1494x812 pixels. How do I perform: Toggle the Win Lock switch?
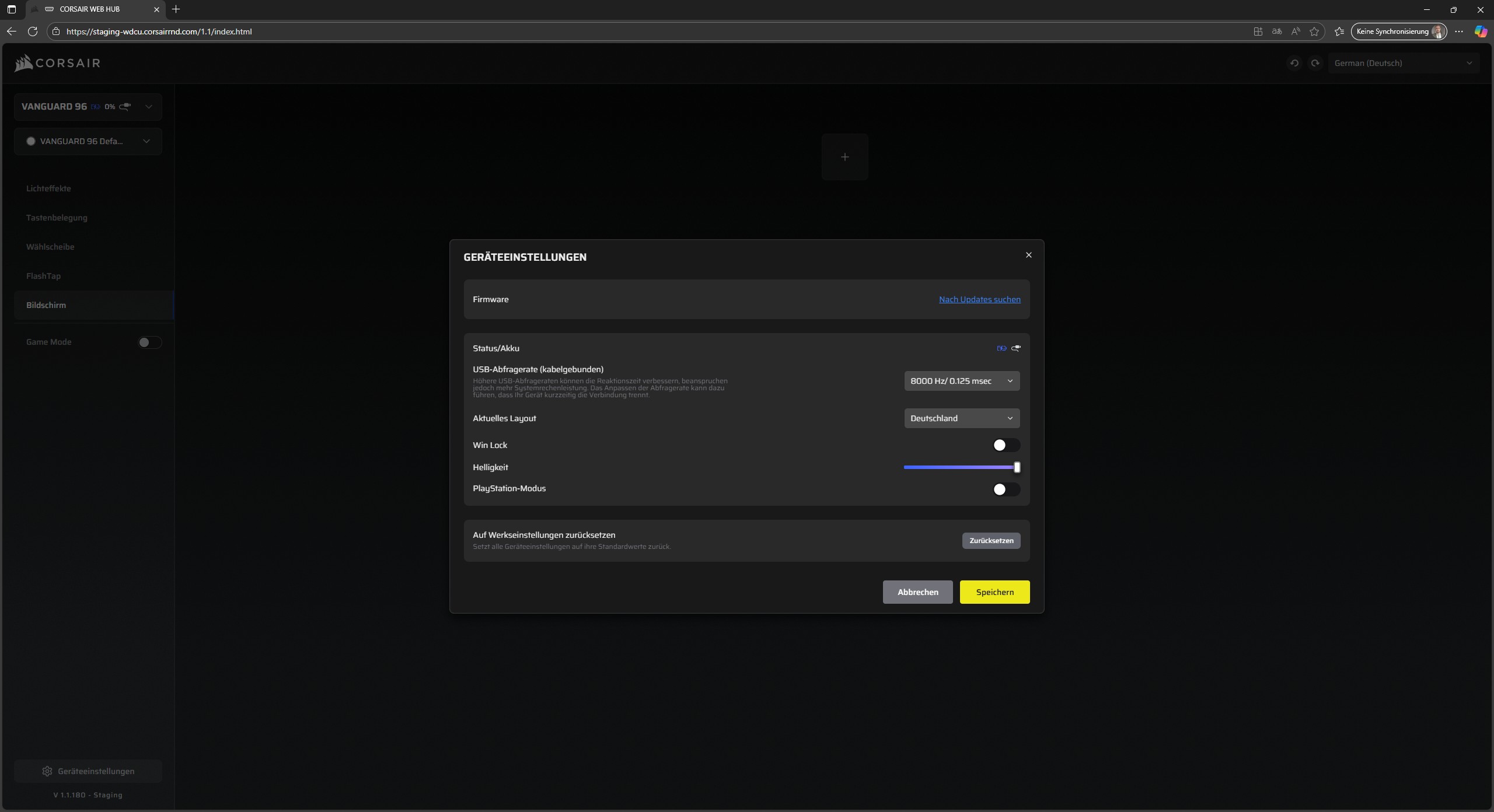(x=1006, y=445)
